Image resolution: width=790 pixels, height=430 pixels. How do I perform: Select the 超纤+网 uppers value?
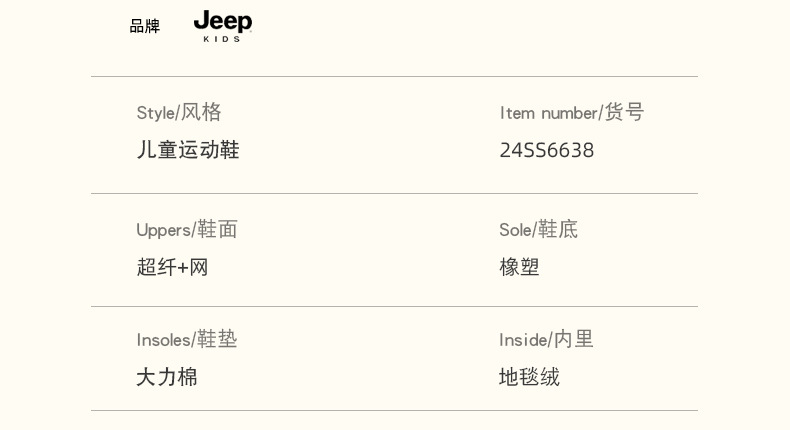[172, 267]
